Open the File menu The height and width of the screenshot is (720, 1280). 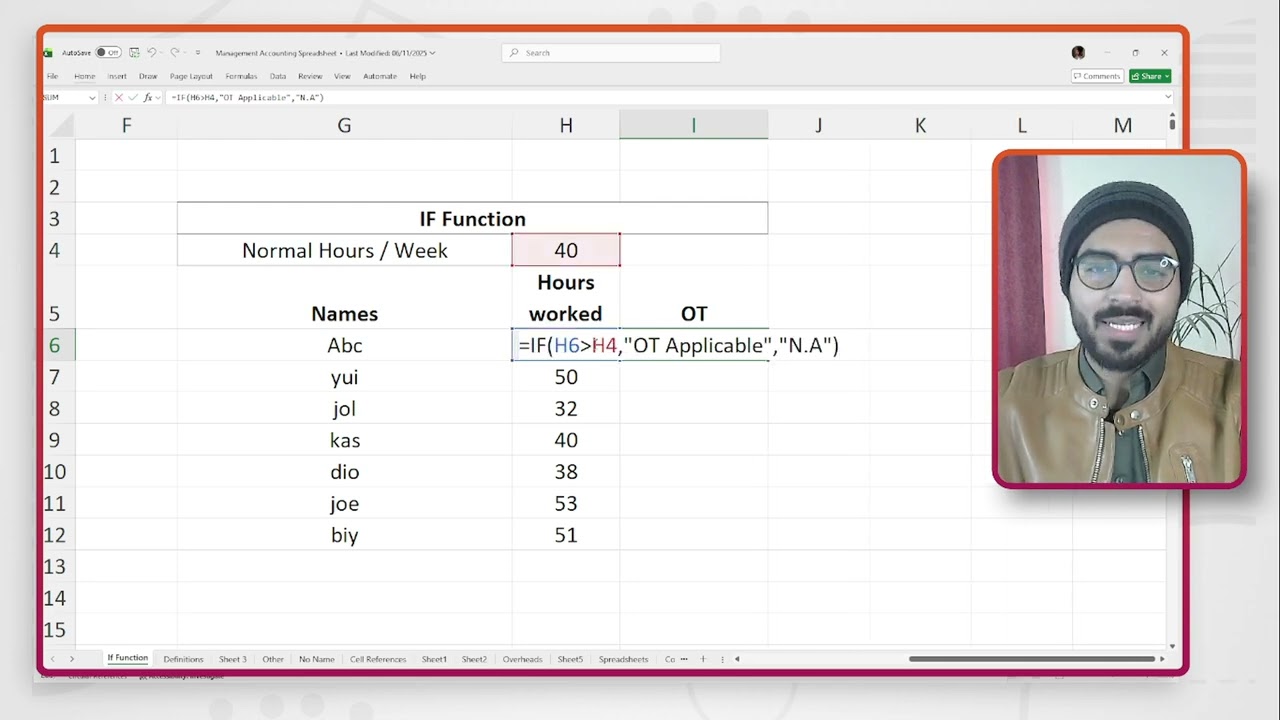coord(52,76)
